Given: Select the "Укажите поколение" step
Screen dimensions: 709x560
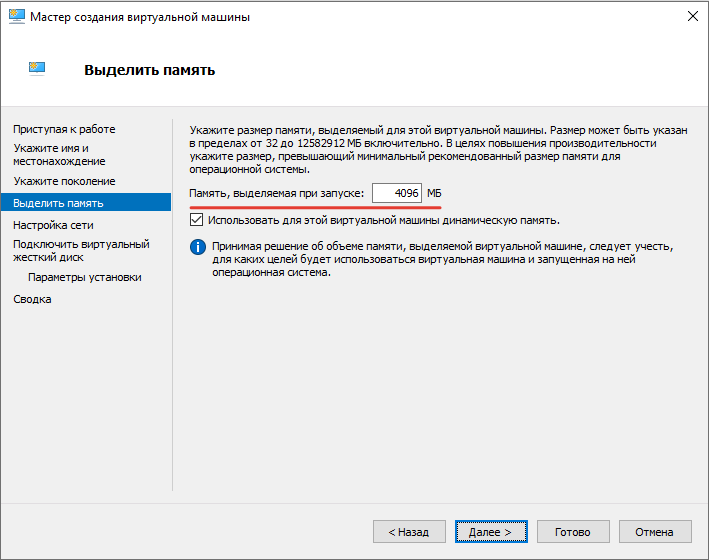Looking at the screenshot, I should [x=64, y=181].
